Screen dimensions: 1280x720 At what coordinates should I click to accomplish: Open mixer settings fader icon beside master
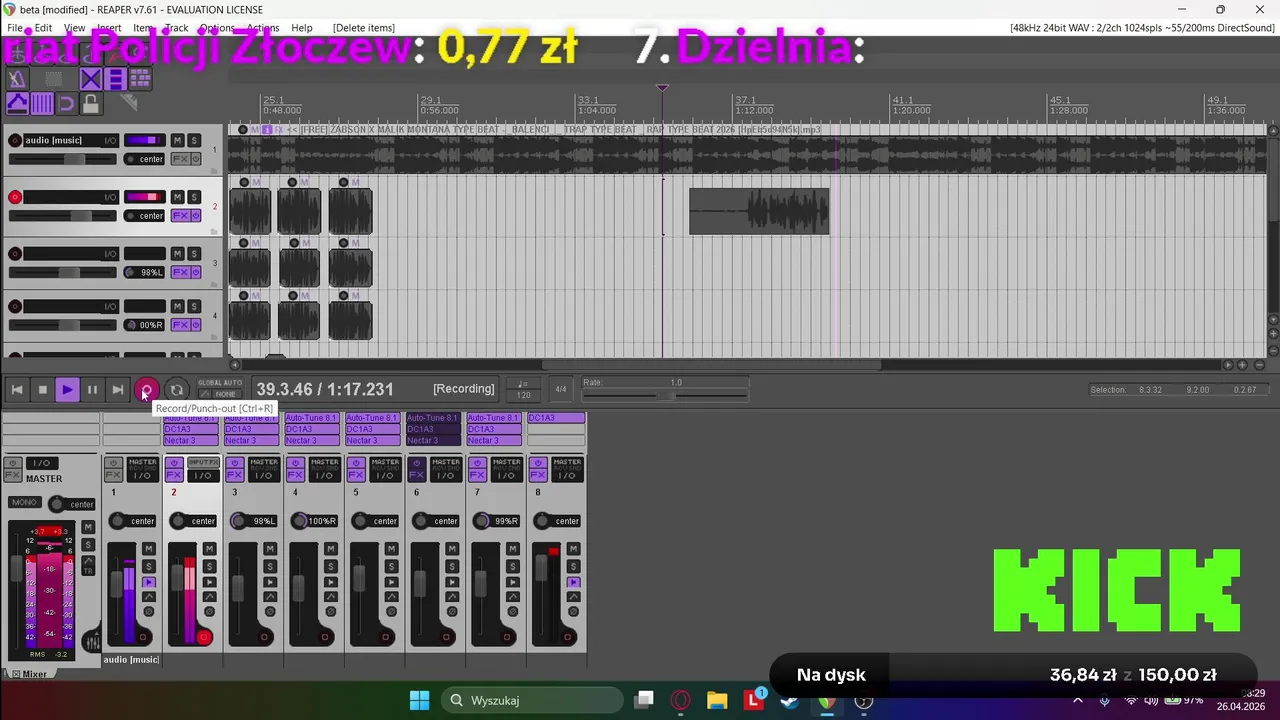(x=92, y=641)
